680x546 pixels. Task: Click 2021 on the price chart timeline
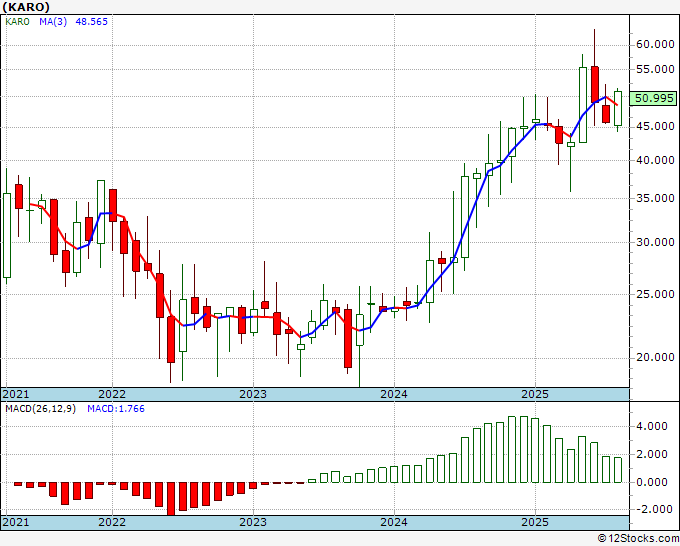[16, 394]
